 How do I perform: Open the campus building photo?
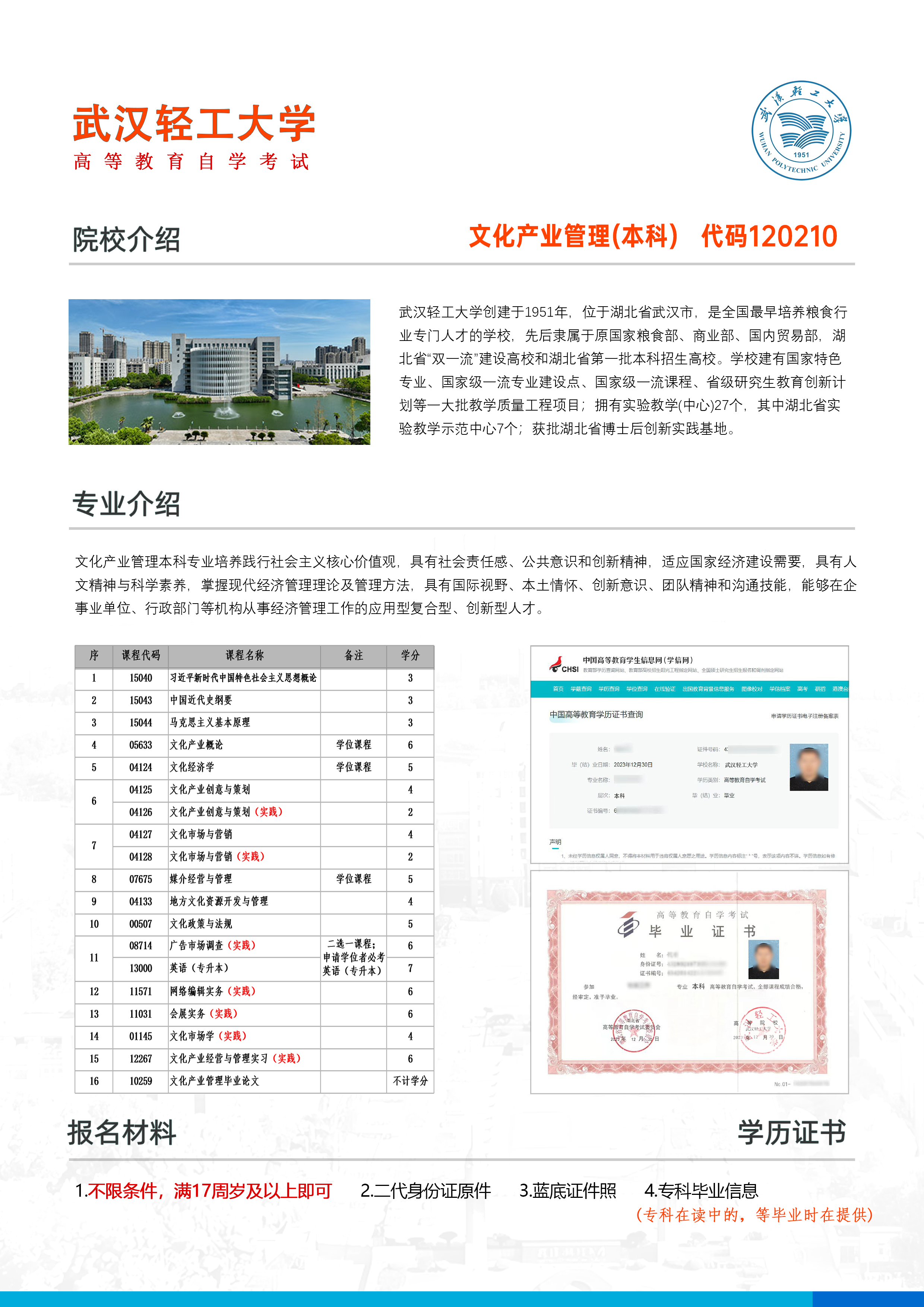[219, 372]
